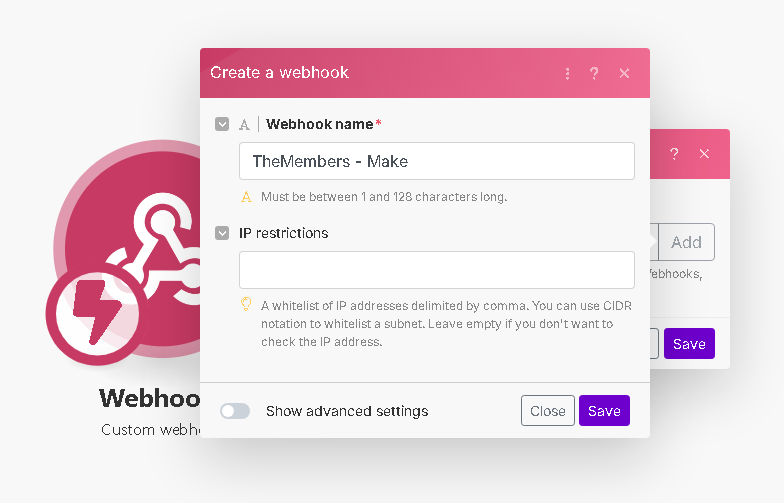Click the yellow text icon before character limit hint

coord(246,197)
